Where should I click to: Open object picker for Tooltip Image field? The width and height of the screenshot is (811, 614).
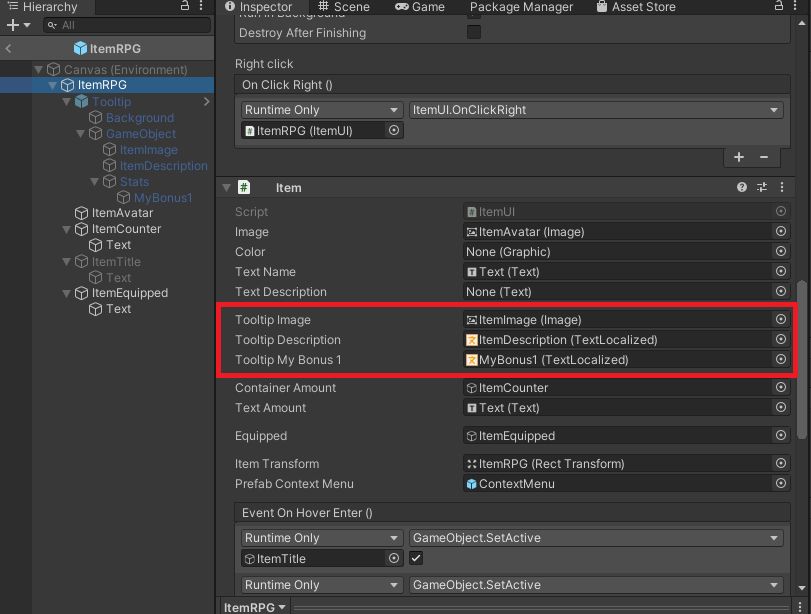[x=781, y=319]
